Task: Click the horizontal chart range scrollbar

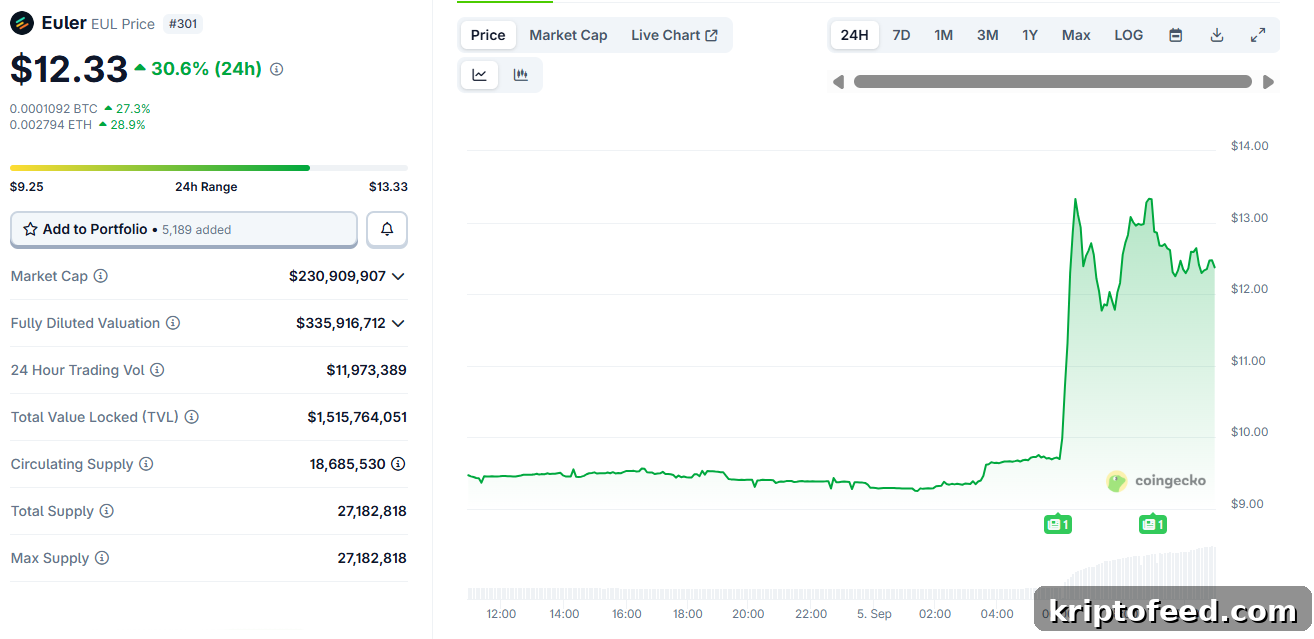Action: 1053,82
